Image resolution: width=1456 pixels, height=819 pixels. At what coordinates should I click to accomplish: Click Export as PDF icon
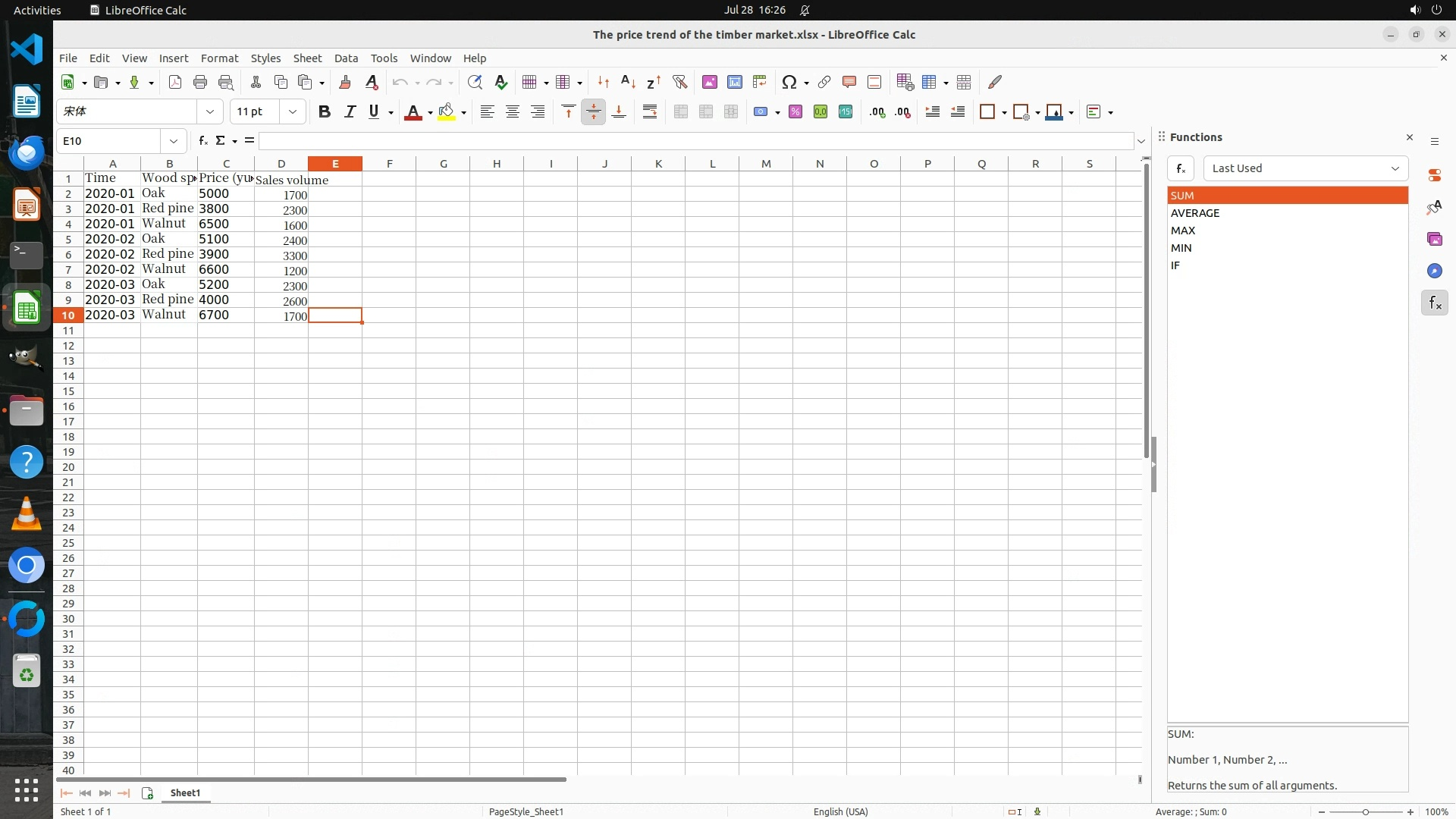(175, 82)
